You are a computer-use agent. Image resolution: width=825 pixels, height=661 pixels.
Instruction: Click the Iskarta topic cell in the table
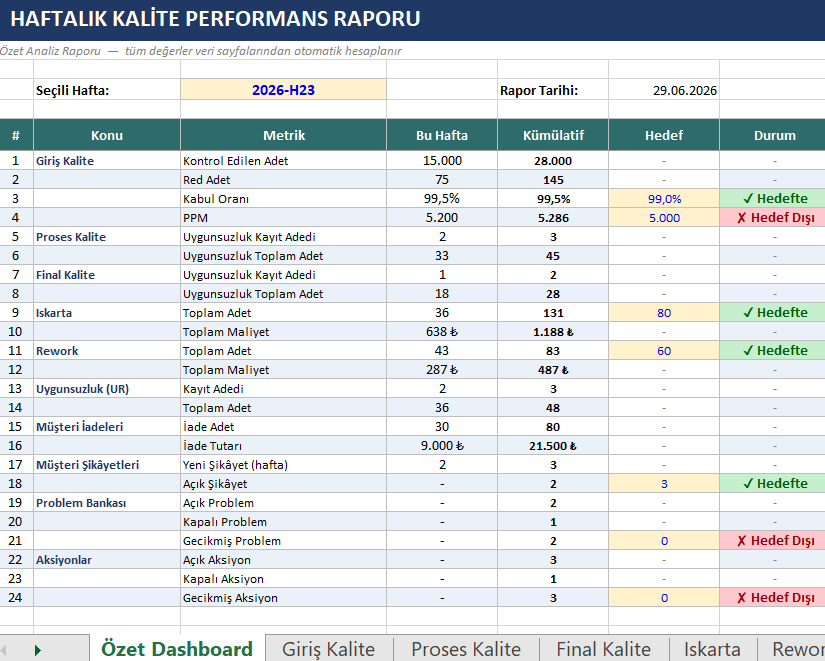coord(107,313)
